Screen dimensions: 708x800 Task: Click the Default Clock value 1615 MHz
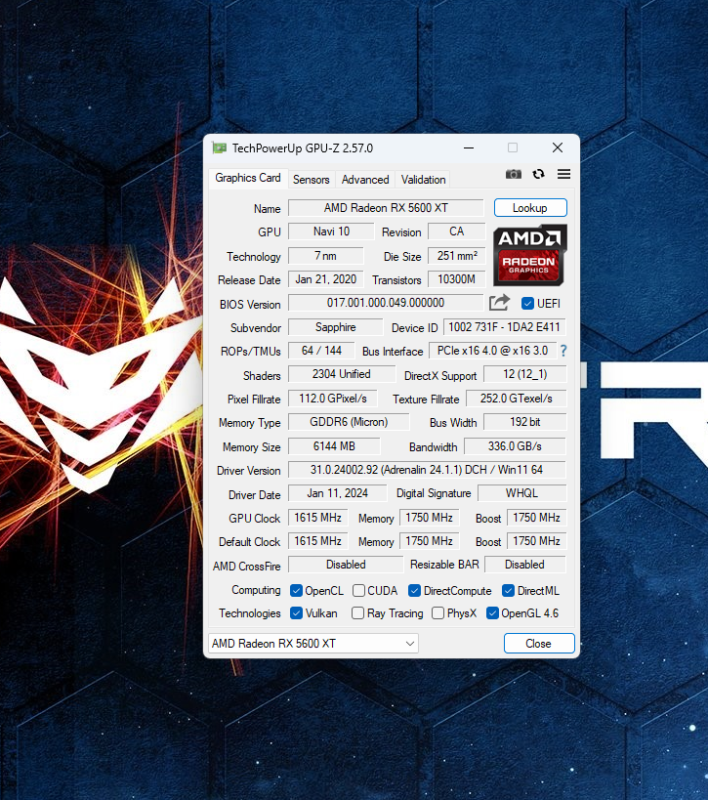pos(318,541)
